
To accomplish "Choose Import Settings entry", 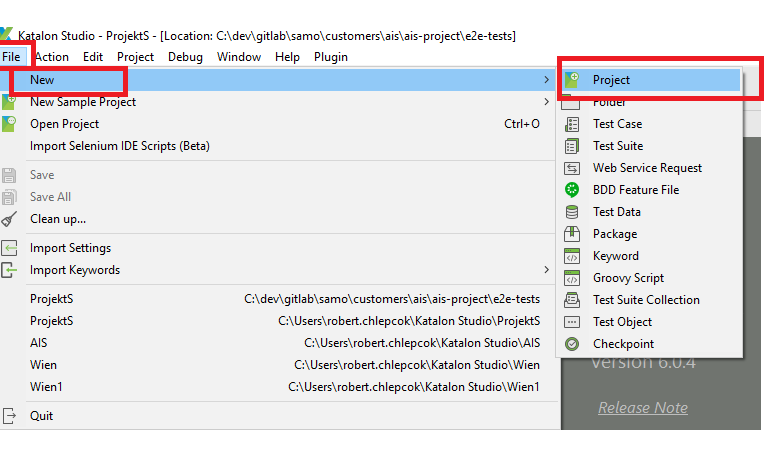I will pos(279,248).
